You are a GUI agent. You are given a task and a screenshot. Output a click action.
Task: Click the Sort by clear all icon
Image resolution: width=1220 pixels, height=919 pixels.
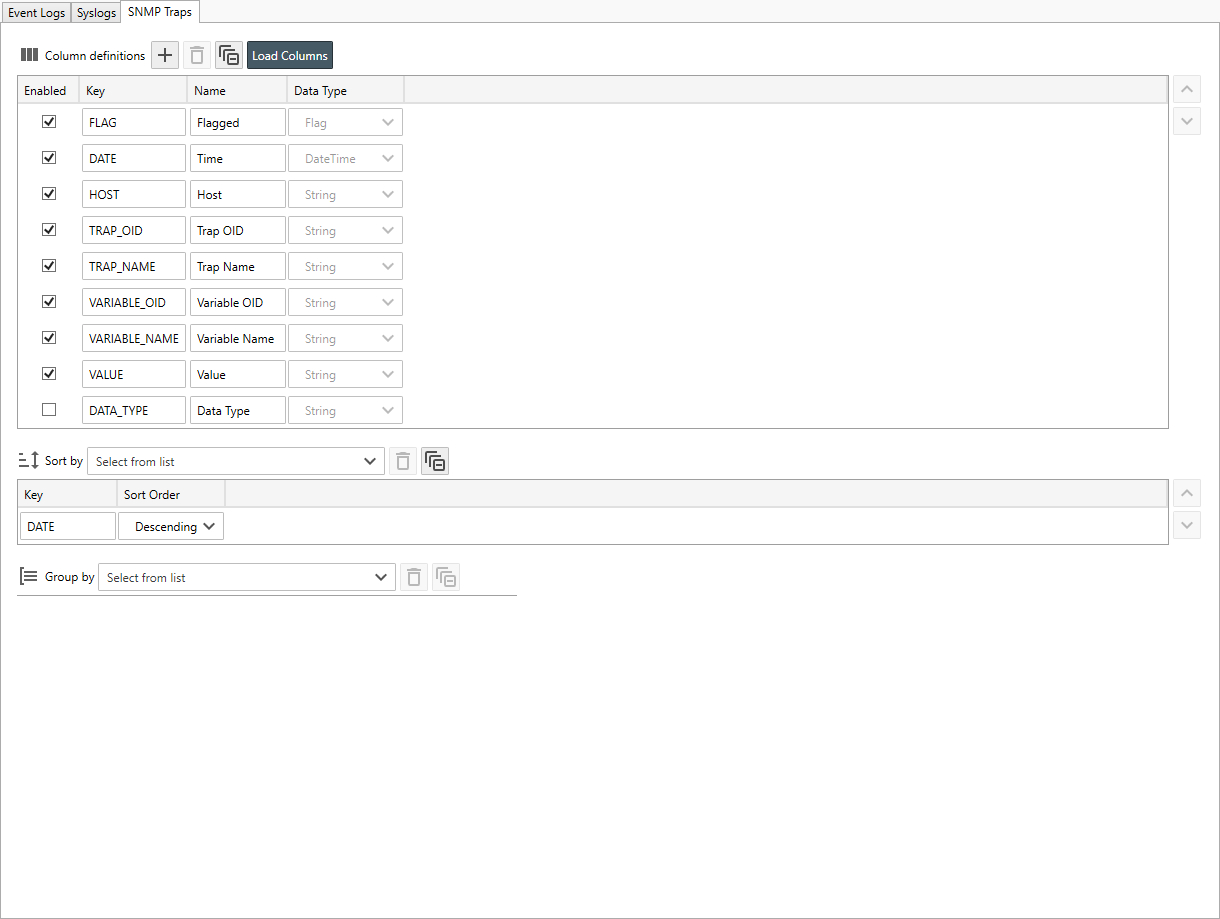click(435, 461)
